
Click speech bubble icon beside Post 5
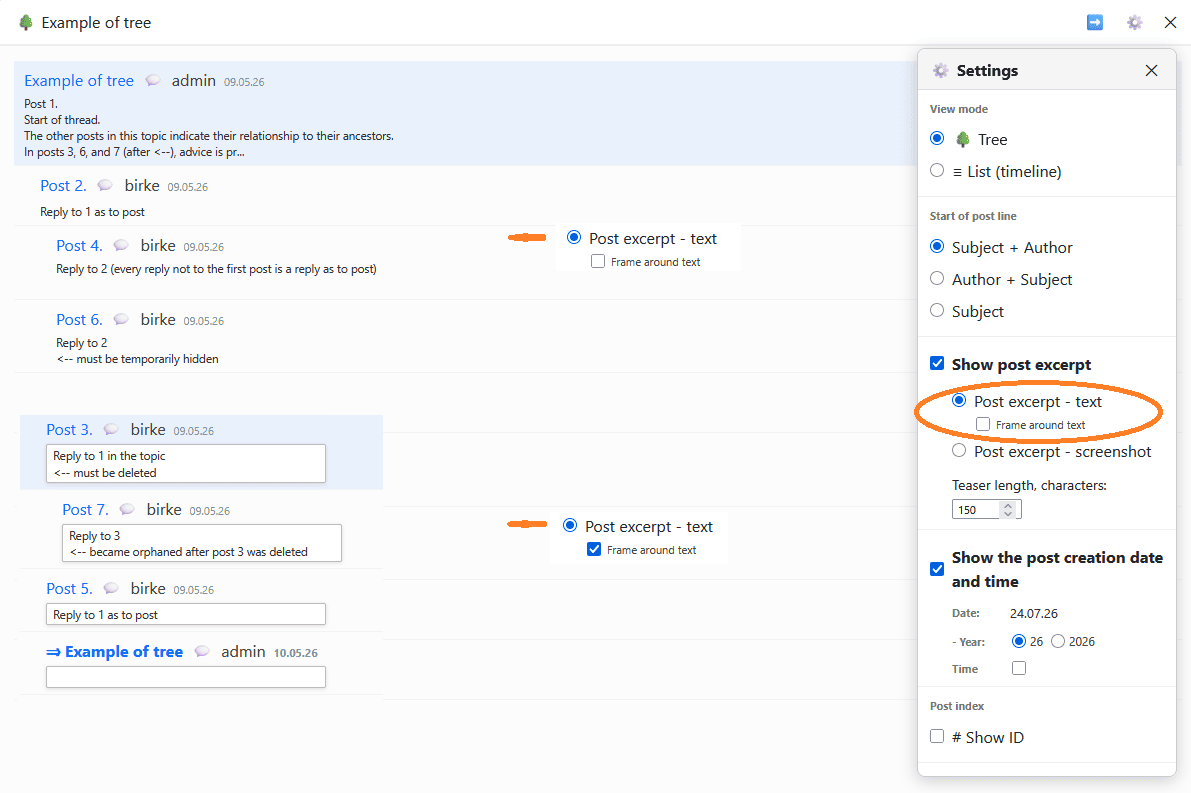point(111,588)
